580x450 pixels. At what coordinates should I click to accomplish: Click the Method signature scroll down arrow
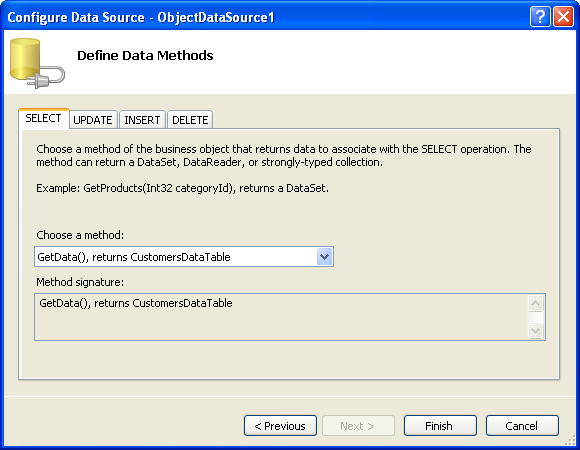click(535, 330)
